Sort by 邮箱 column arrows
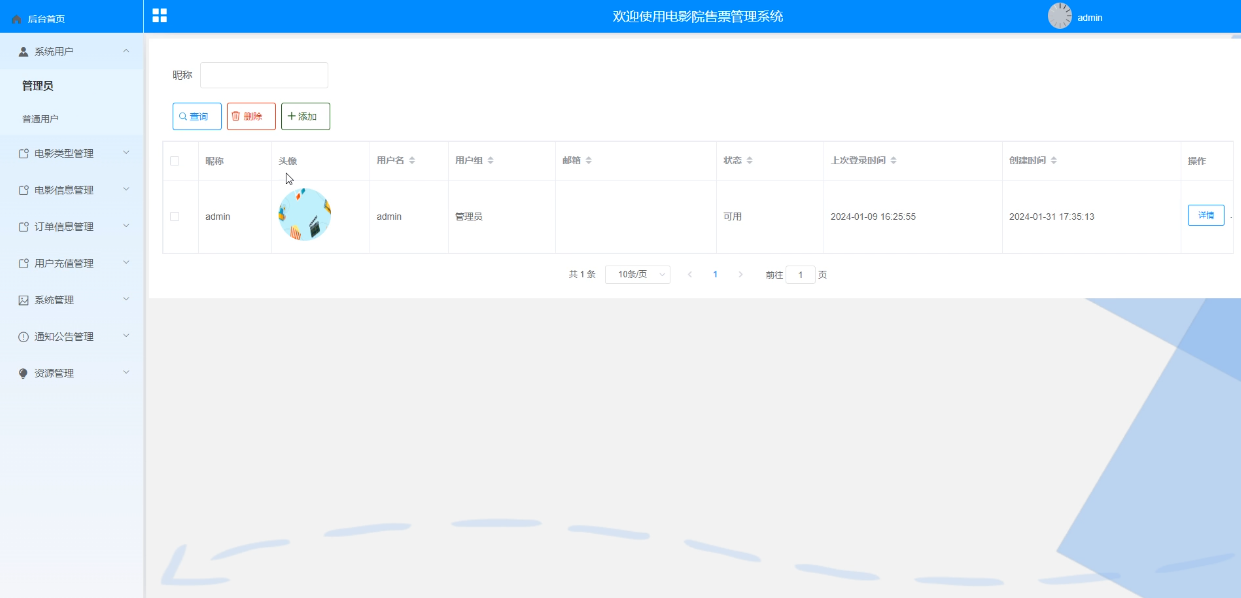This screenshot has width=1241, height=598. [x=588, y=160]
